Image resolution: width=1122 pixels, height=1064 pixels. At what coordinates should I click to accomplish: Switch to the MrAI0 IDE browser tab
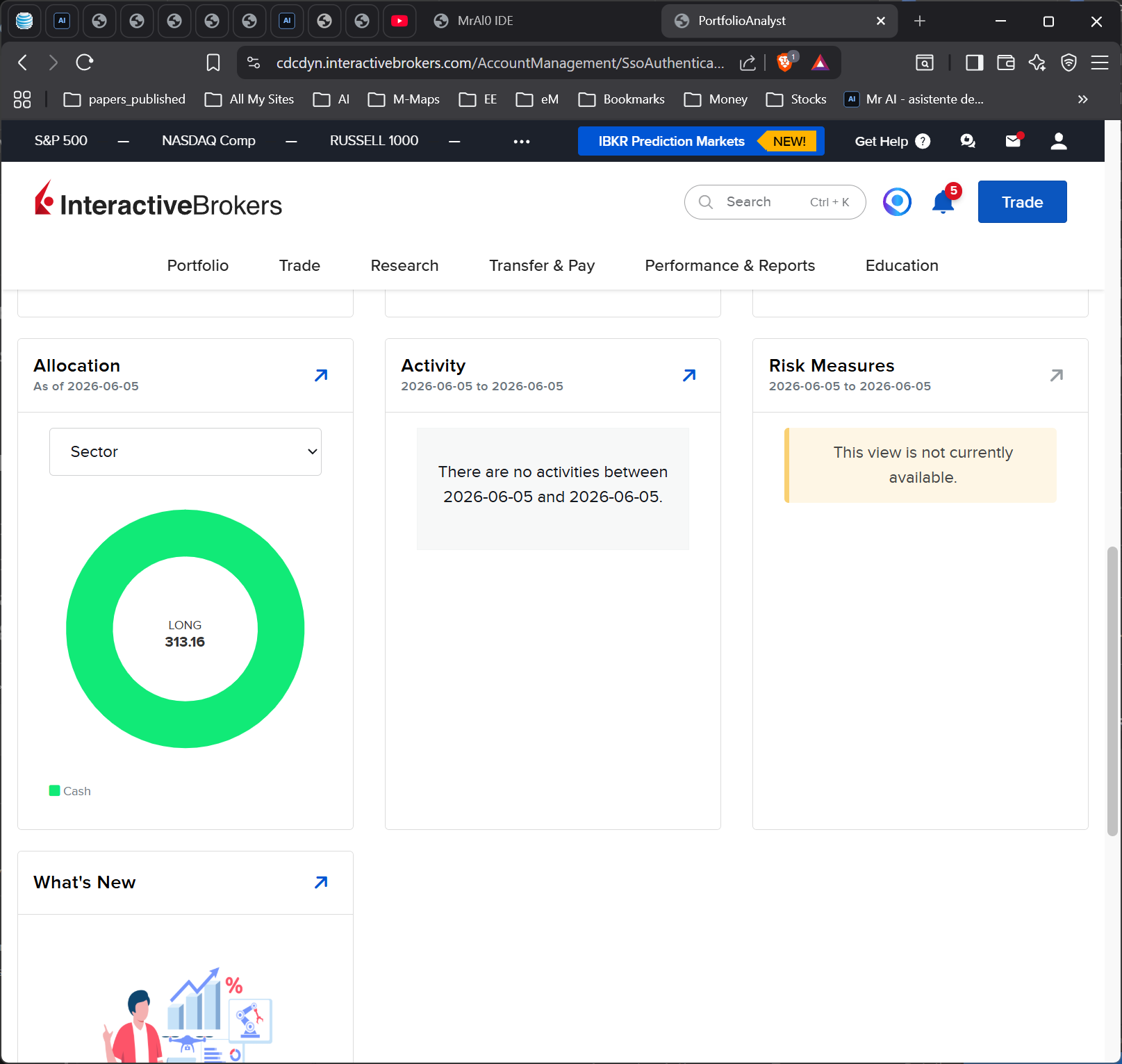pos(542,21)
